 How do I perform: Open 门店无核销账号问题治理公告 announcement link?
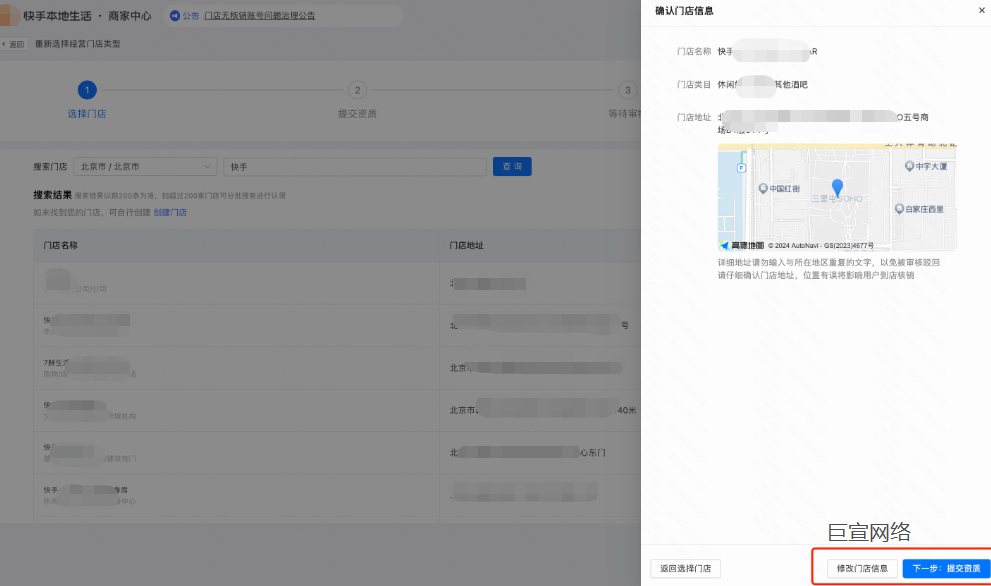[259, 16]
